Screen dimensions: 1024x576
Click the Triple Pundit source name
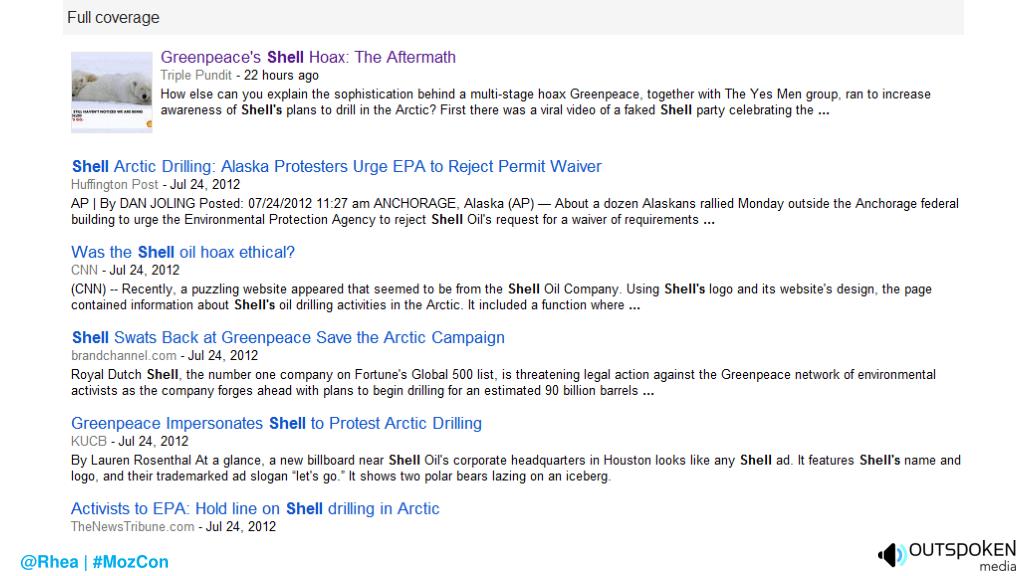(196, 76)
